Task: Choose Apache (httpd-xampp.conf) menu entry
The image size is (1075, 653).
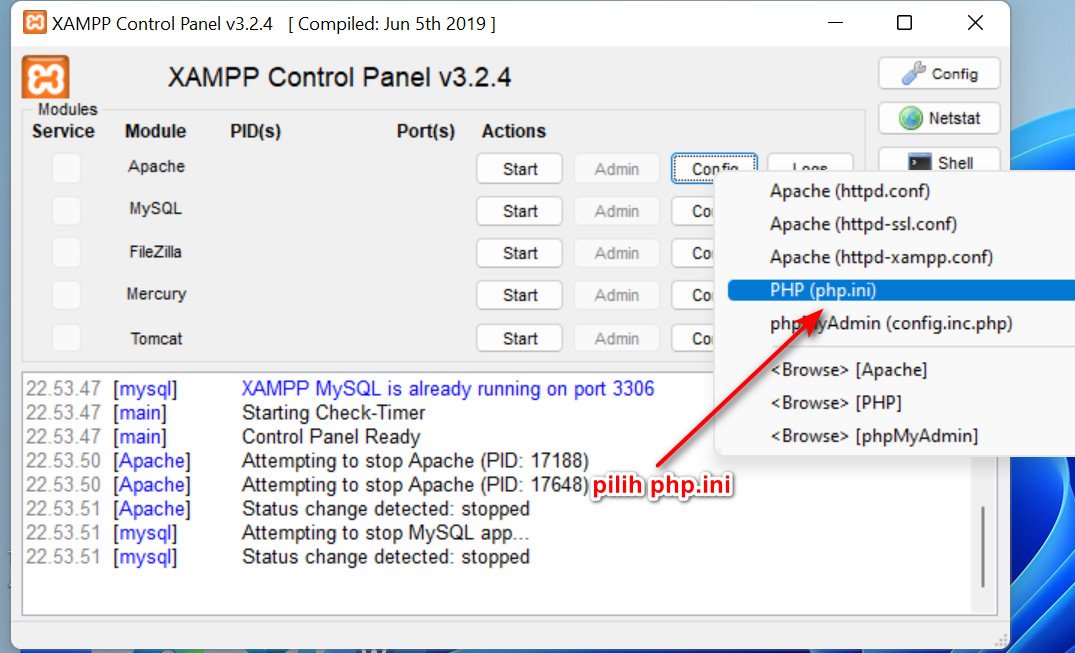Action: pos(881,257)
